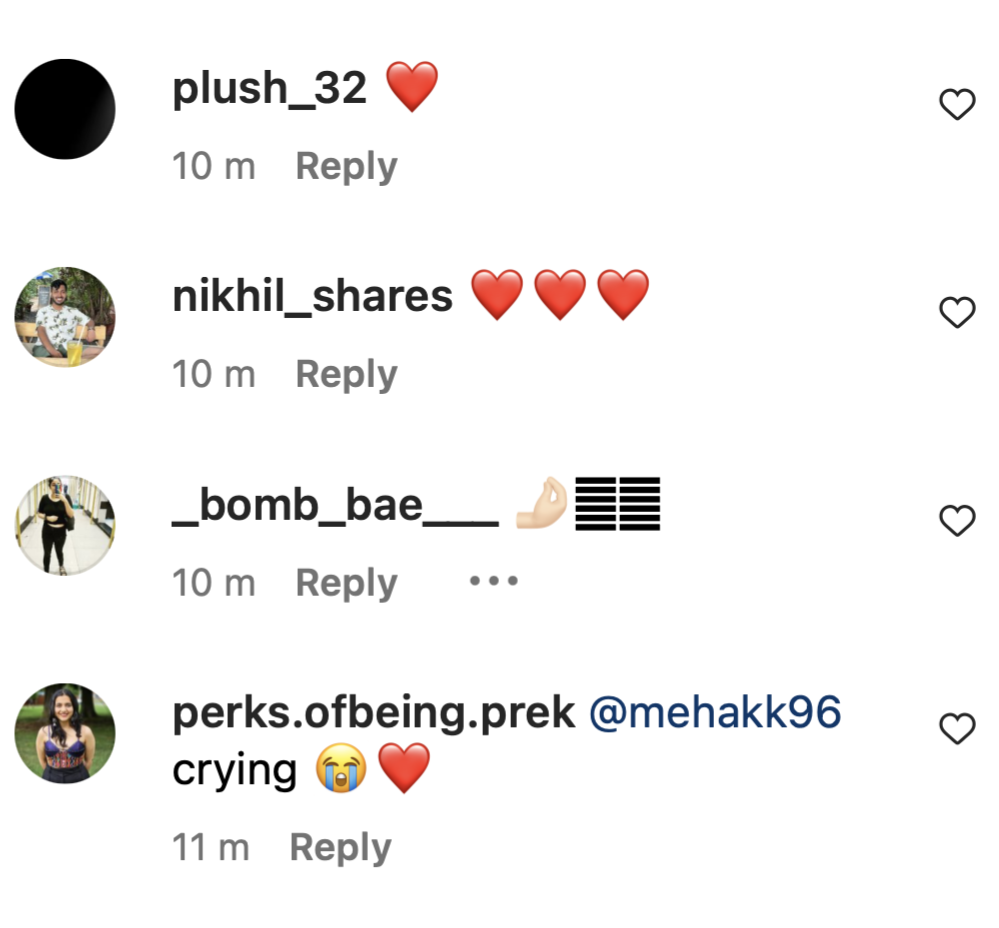Reply to plush_32's comment
The height and width of the screenshot is (928, 999).
[x=346, y=166]
